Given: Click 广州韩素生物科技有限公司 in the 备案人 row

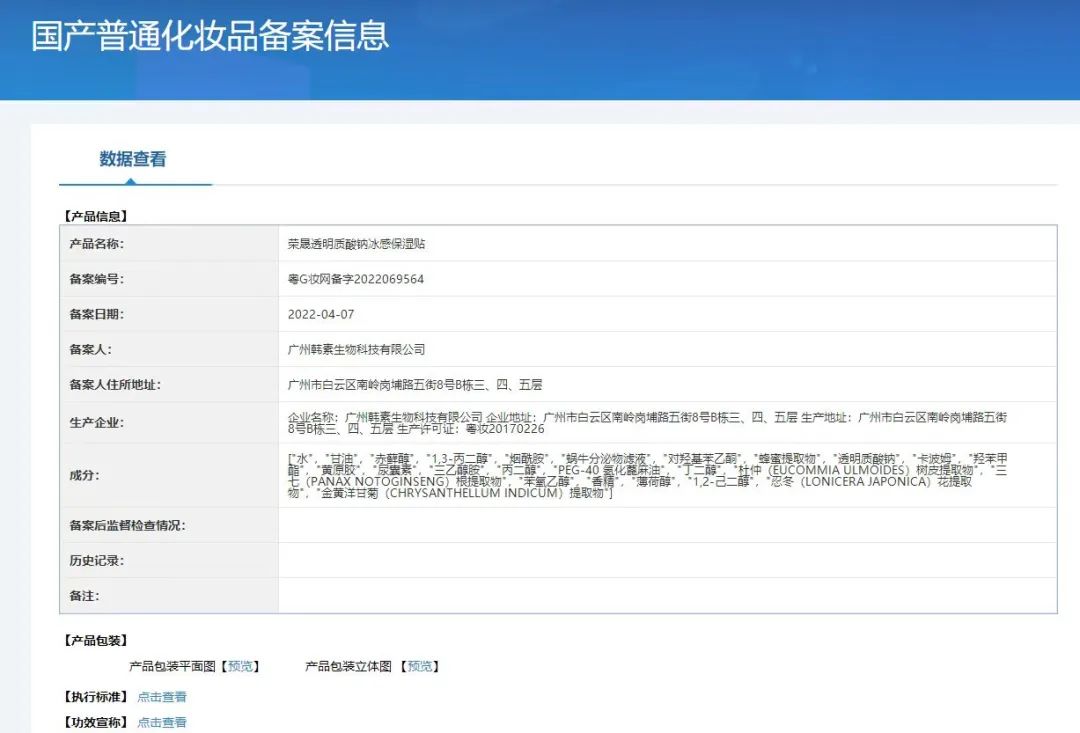Looking at the screenshot, I should coord(356,349).
